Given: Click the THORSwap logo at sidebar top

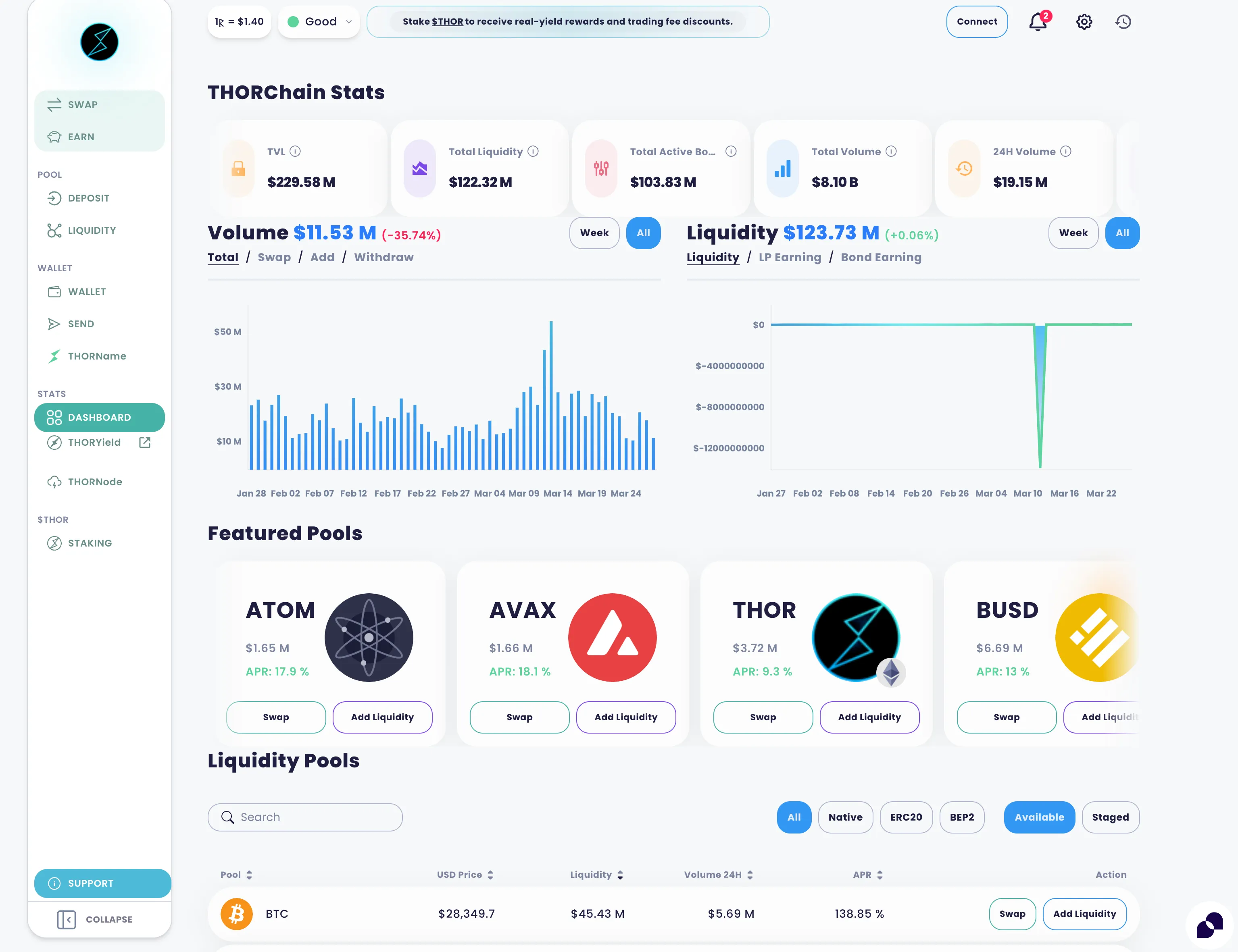Looking at the screenshot, I should click(x=99, y=42).
